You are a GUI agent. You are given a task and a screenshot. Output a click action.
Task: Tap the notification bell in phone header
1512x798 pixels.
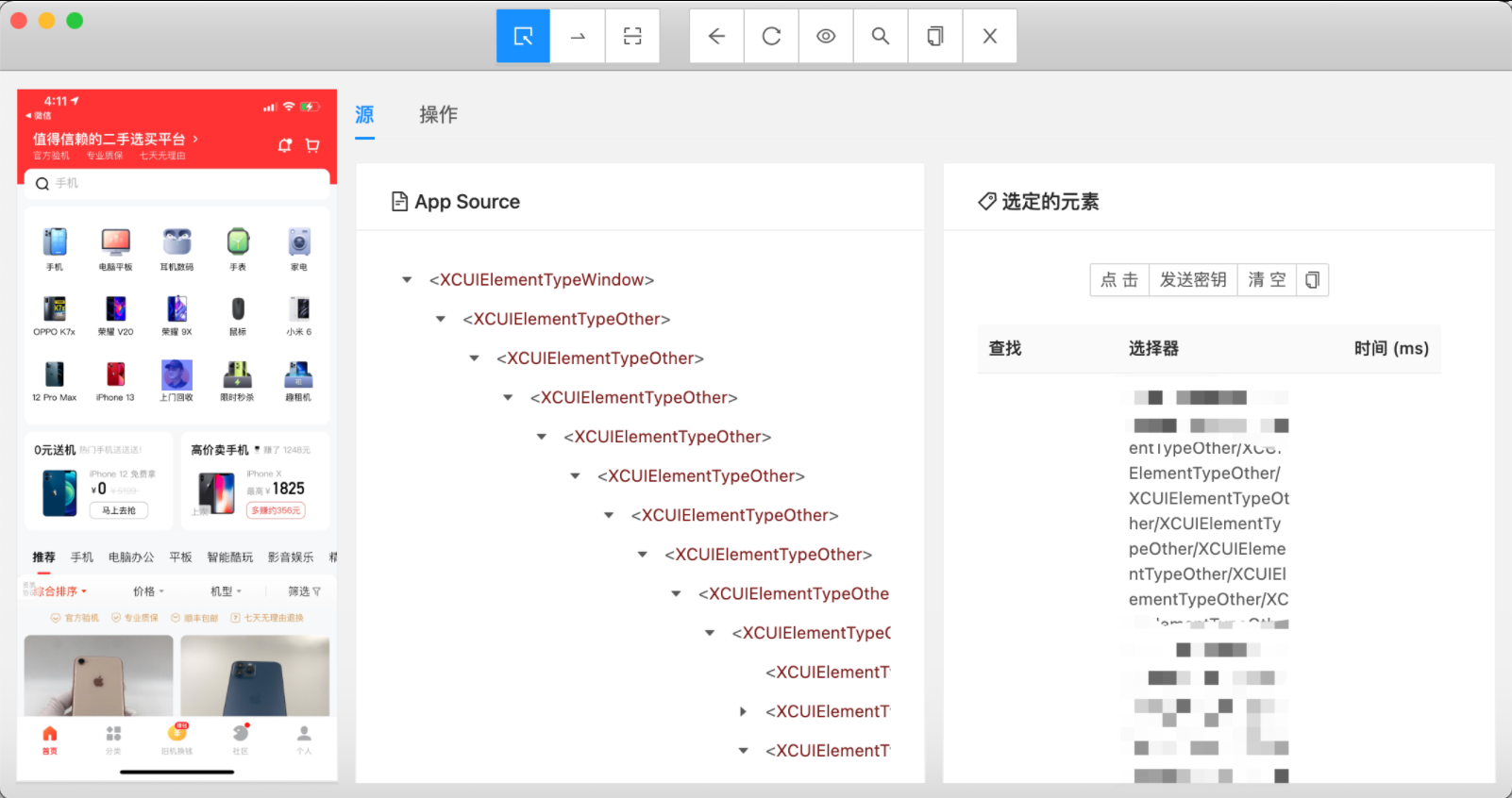[285, 145]
